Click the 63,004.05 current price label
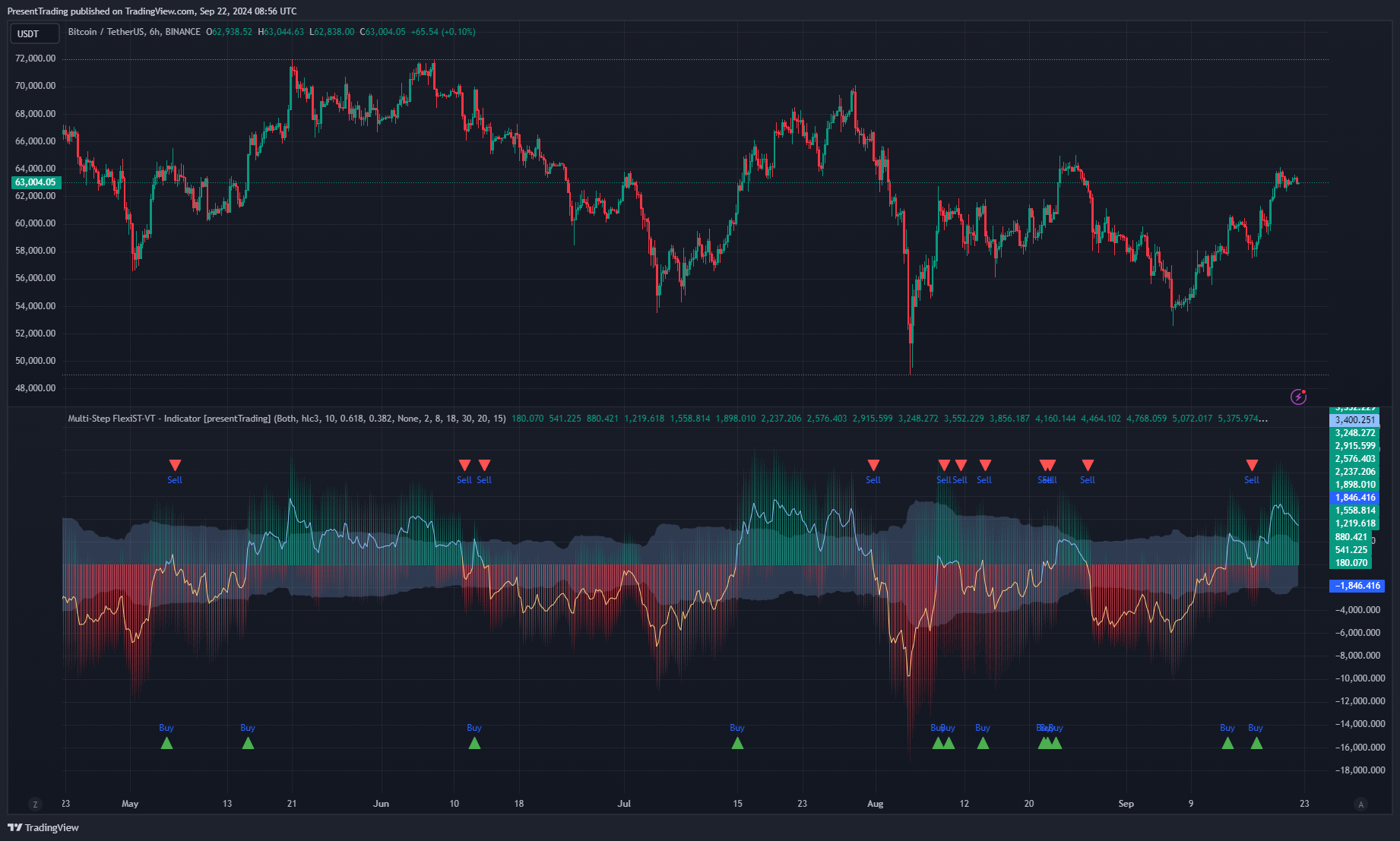 point(36,182)
